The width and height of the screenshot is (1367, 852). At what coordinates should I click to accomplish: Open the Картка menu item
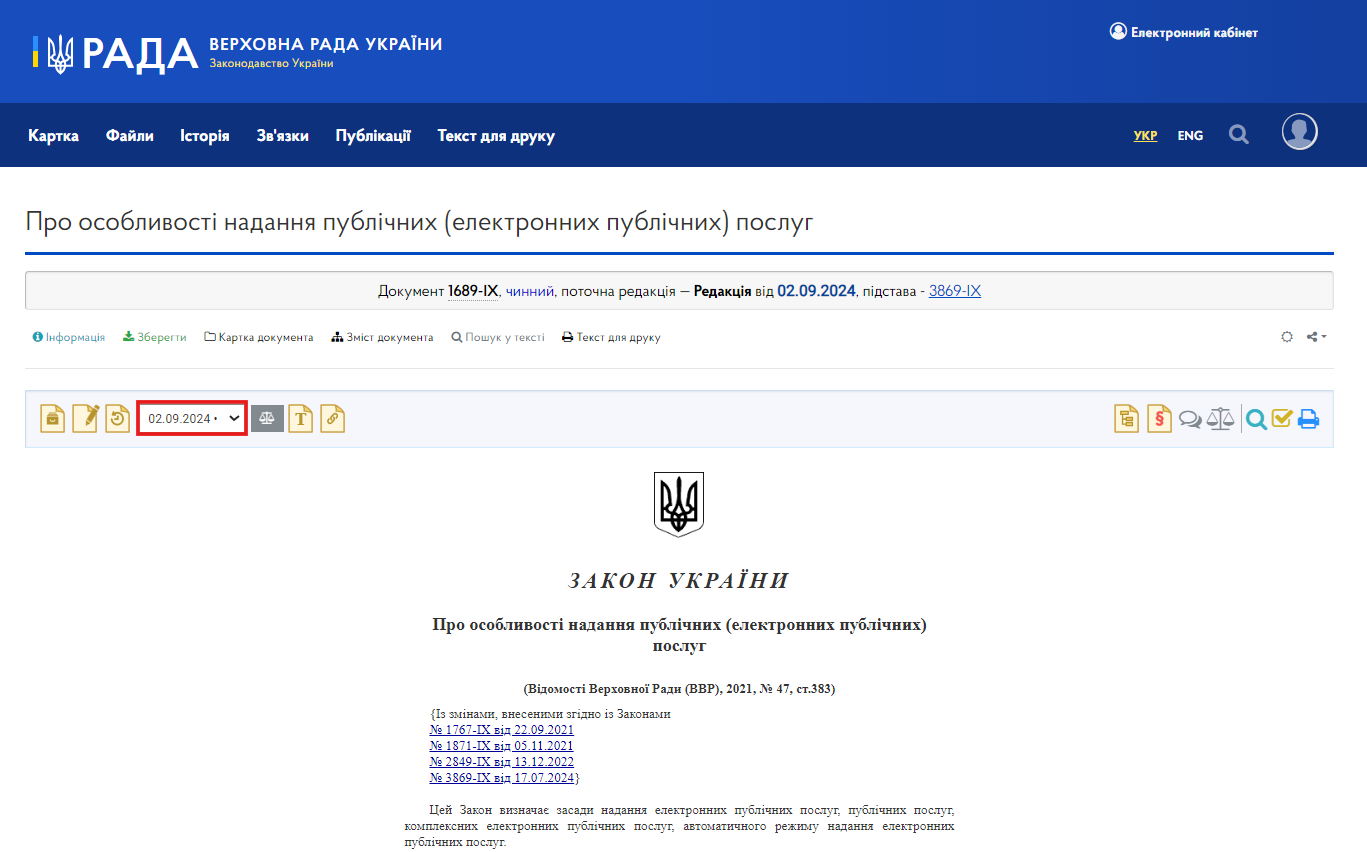click(53, 136)
